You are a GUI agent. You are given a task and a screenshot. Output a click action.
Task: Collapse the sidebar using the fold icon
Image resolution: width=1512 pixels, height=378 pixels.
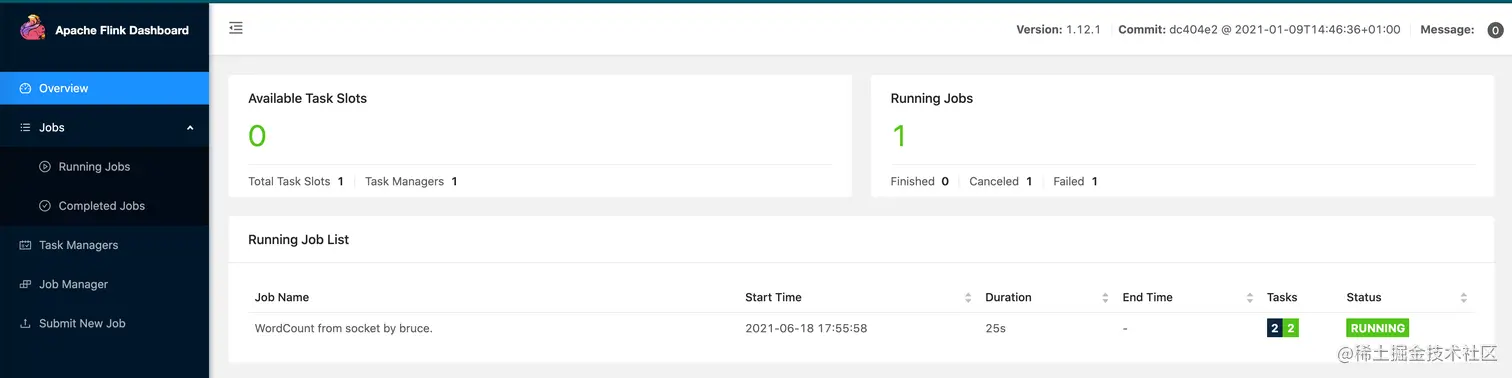[x=236, y=28]
